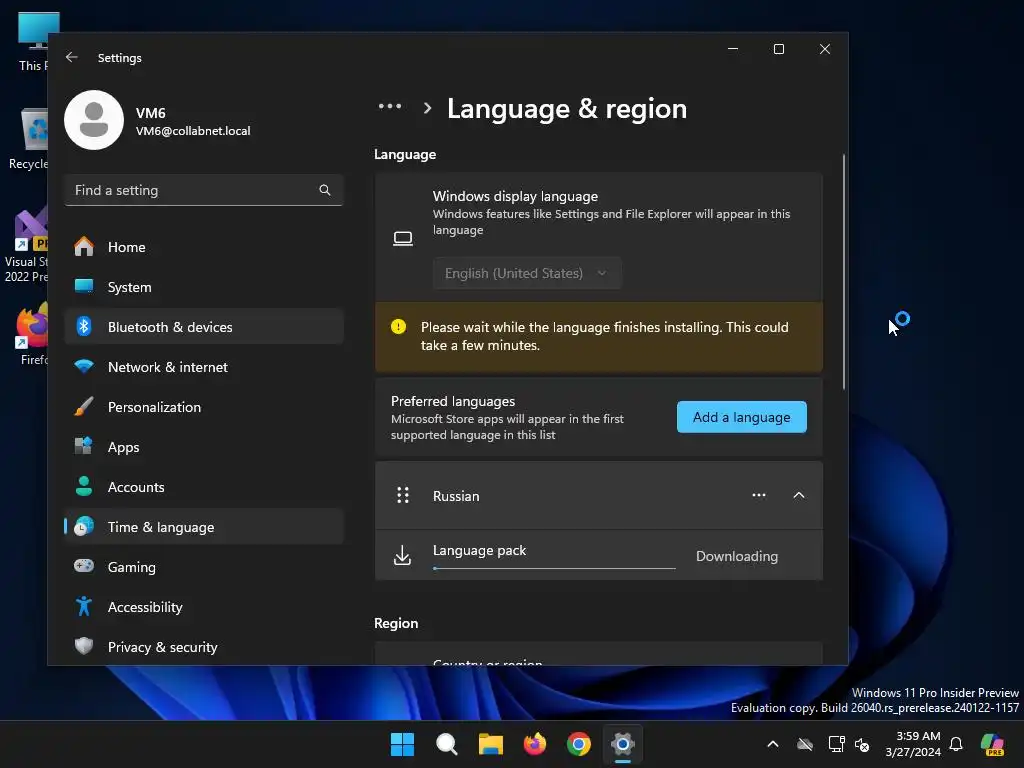Click the Language pack download icon
This screenshot has height=768, width=1024.
pos(402,556)
